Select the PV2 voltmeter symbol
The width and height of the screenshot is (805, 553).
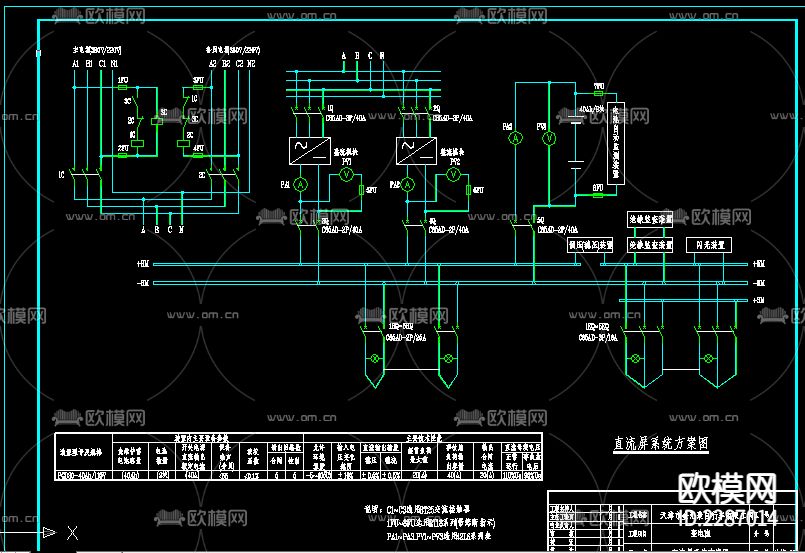(x=453, y=175)
